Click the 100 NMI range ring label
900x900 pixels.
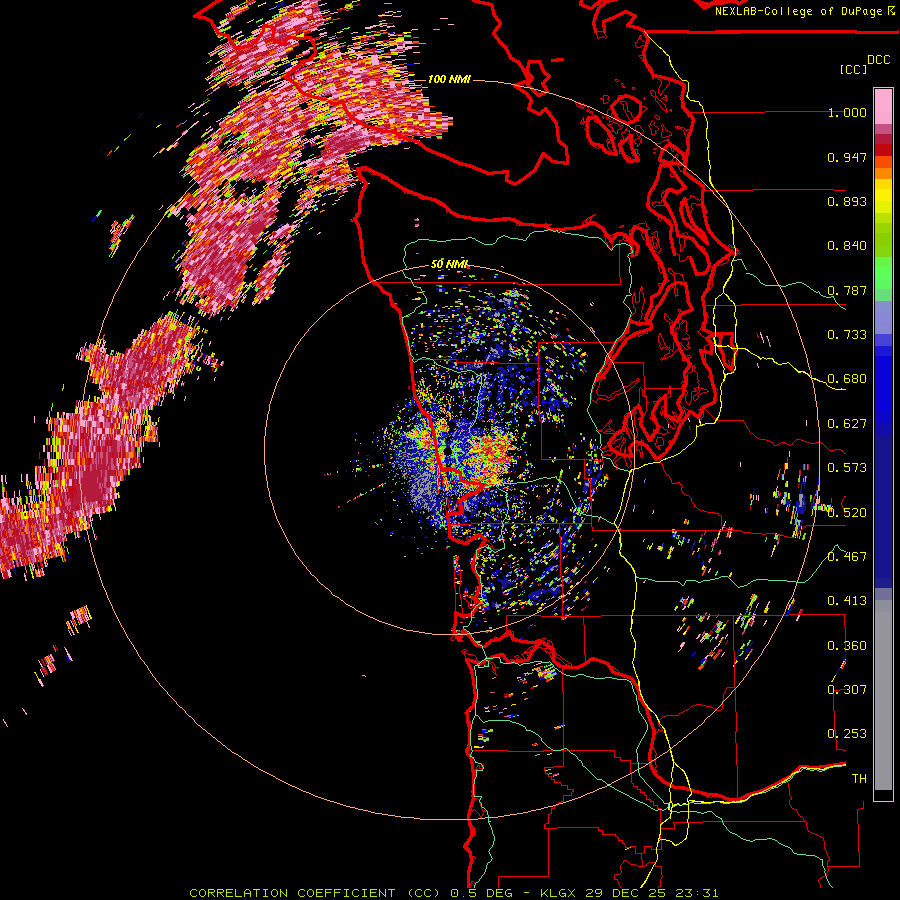click(x=449, y=79)
